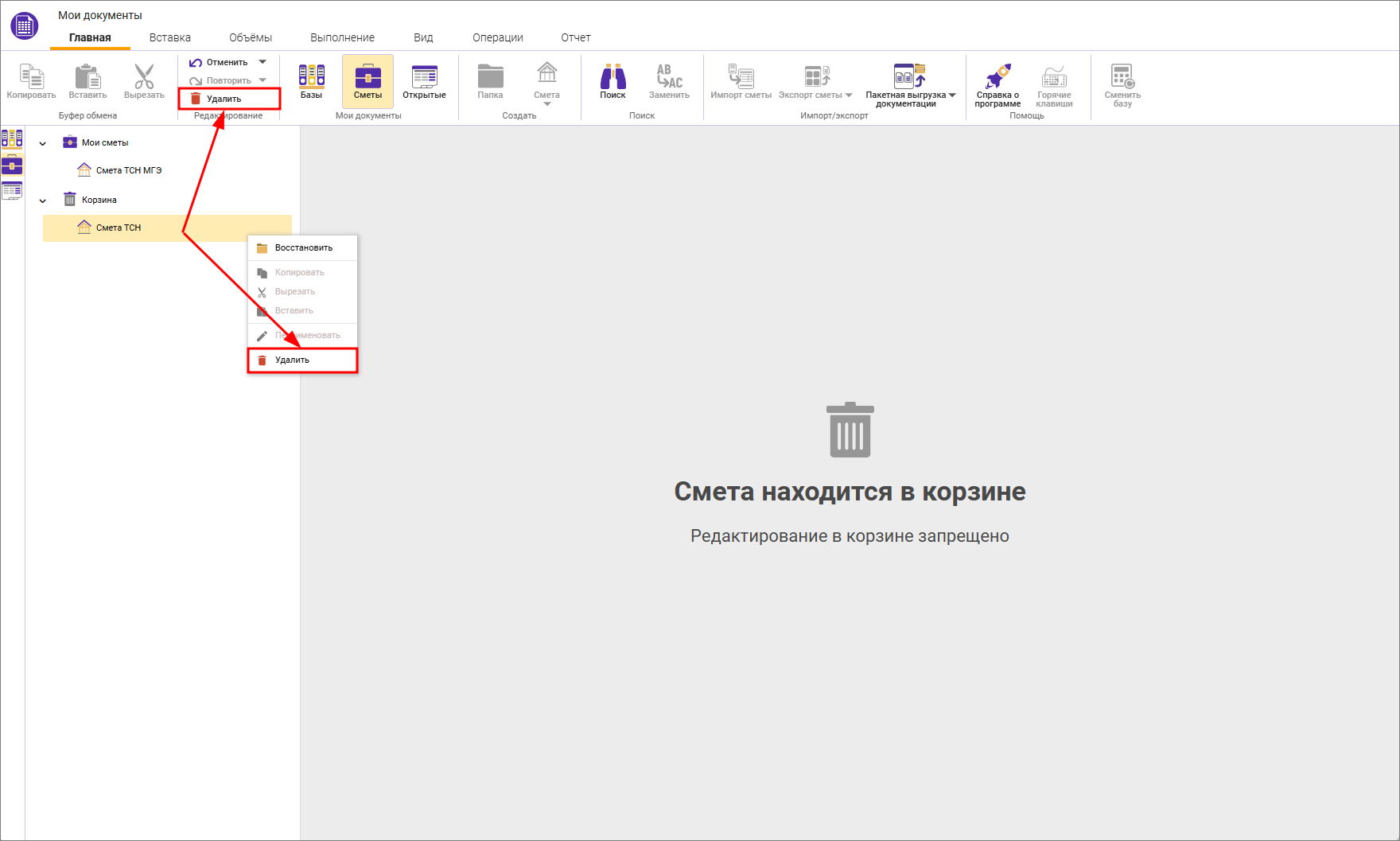Collapse the Корзина tree node

click(x=43, y=201)
